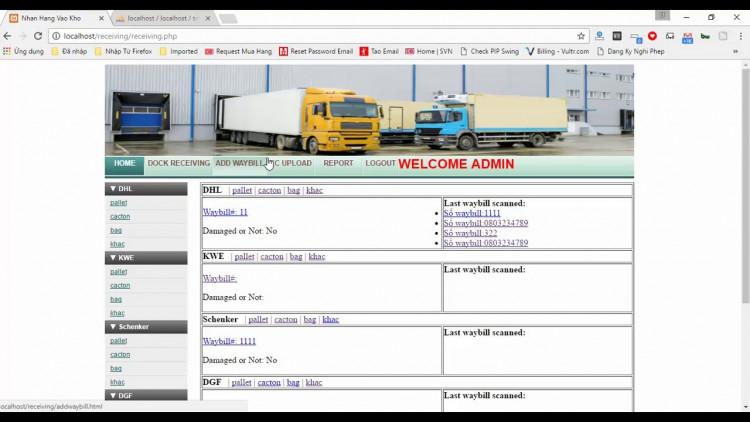Close the localhost phpMyAdmin tab
The height and width of the screenshot is (422, 750).
208,18
